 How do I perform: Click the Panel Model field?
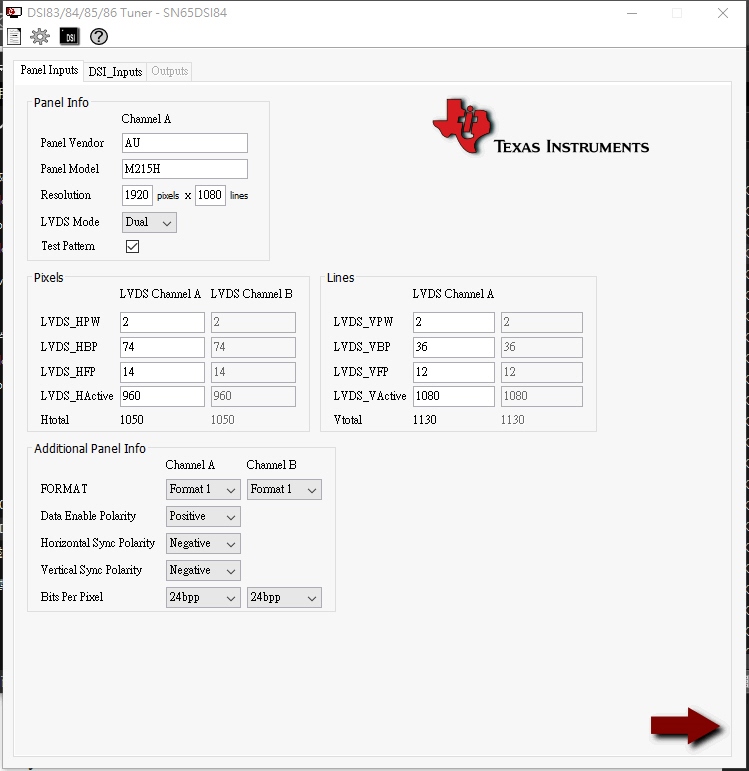(x=185, y=169)
